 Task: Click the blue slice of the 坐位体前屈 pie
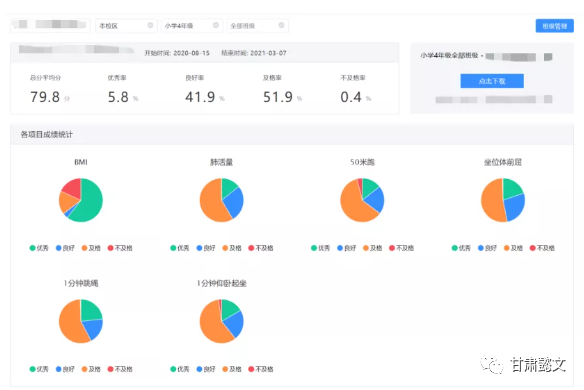tap(515, 207)
